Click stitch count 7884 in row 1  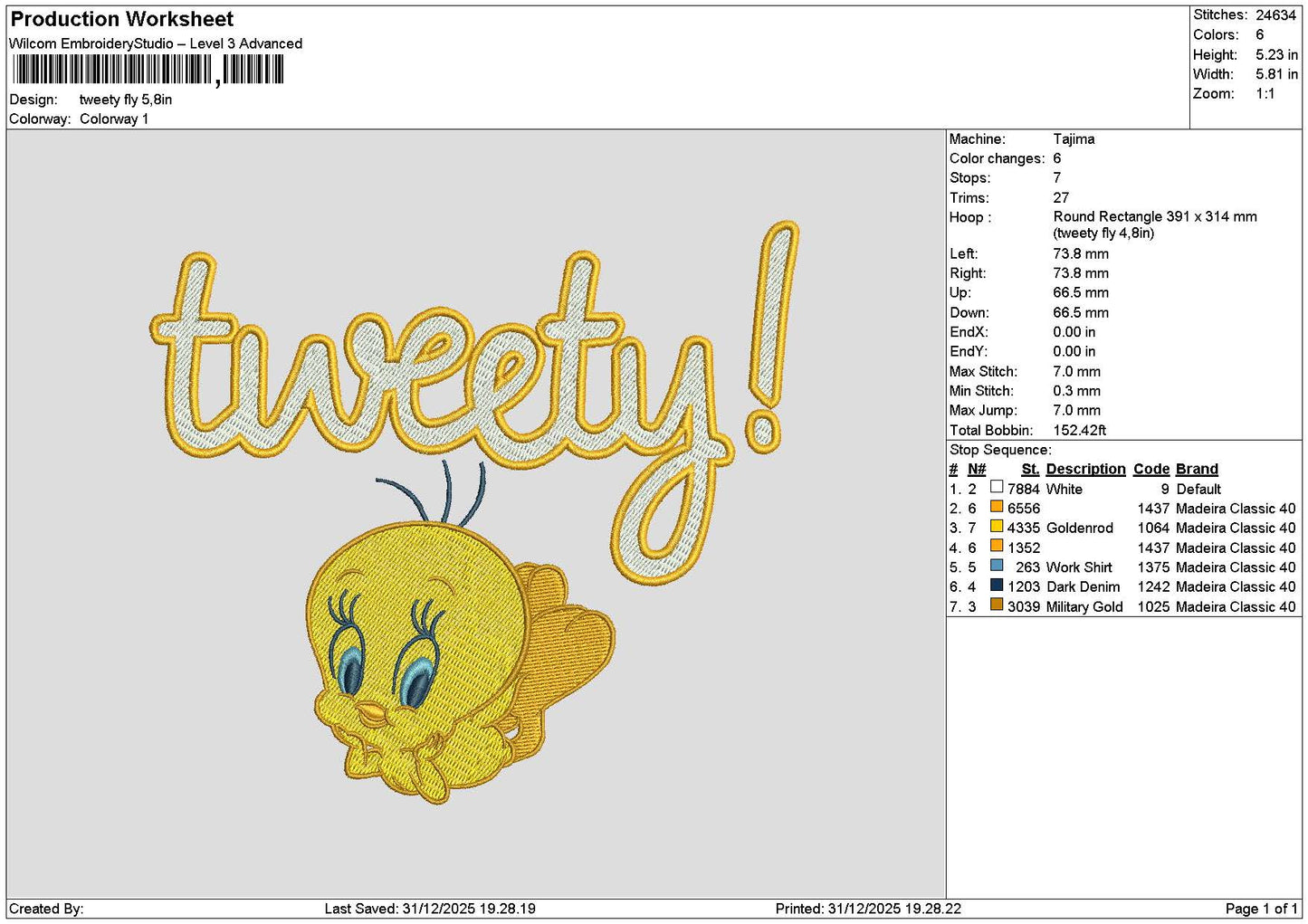point(1024,489)
